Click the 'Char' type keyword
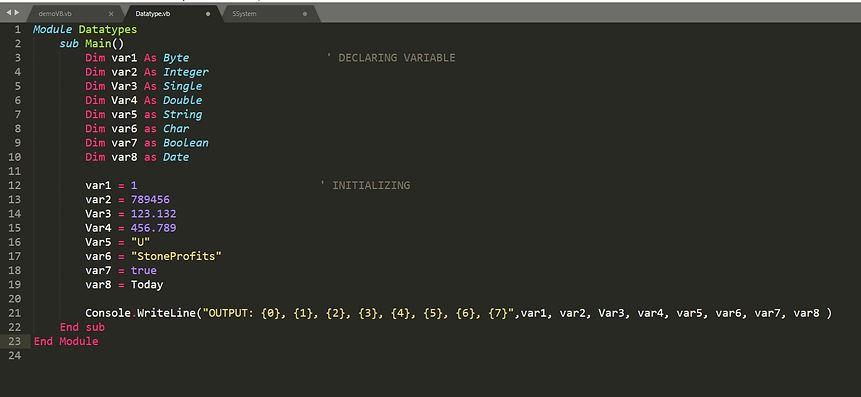Screen dimensions: 861x397 [x=176, y=128]
